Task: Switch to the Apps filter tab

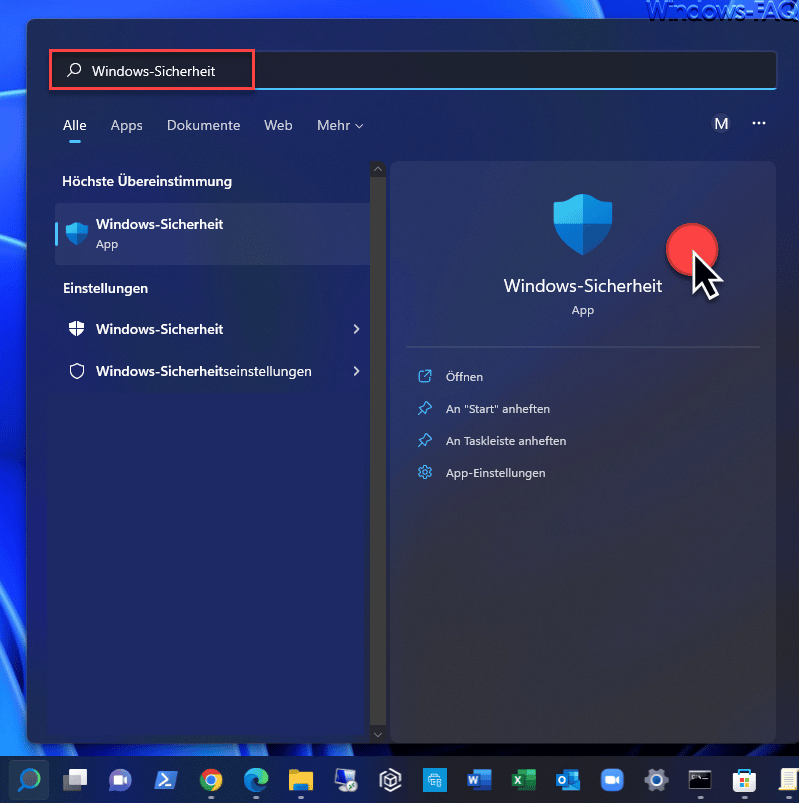Action: coord(127,125)
